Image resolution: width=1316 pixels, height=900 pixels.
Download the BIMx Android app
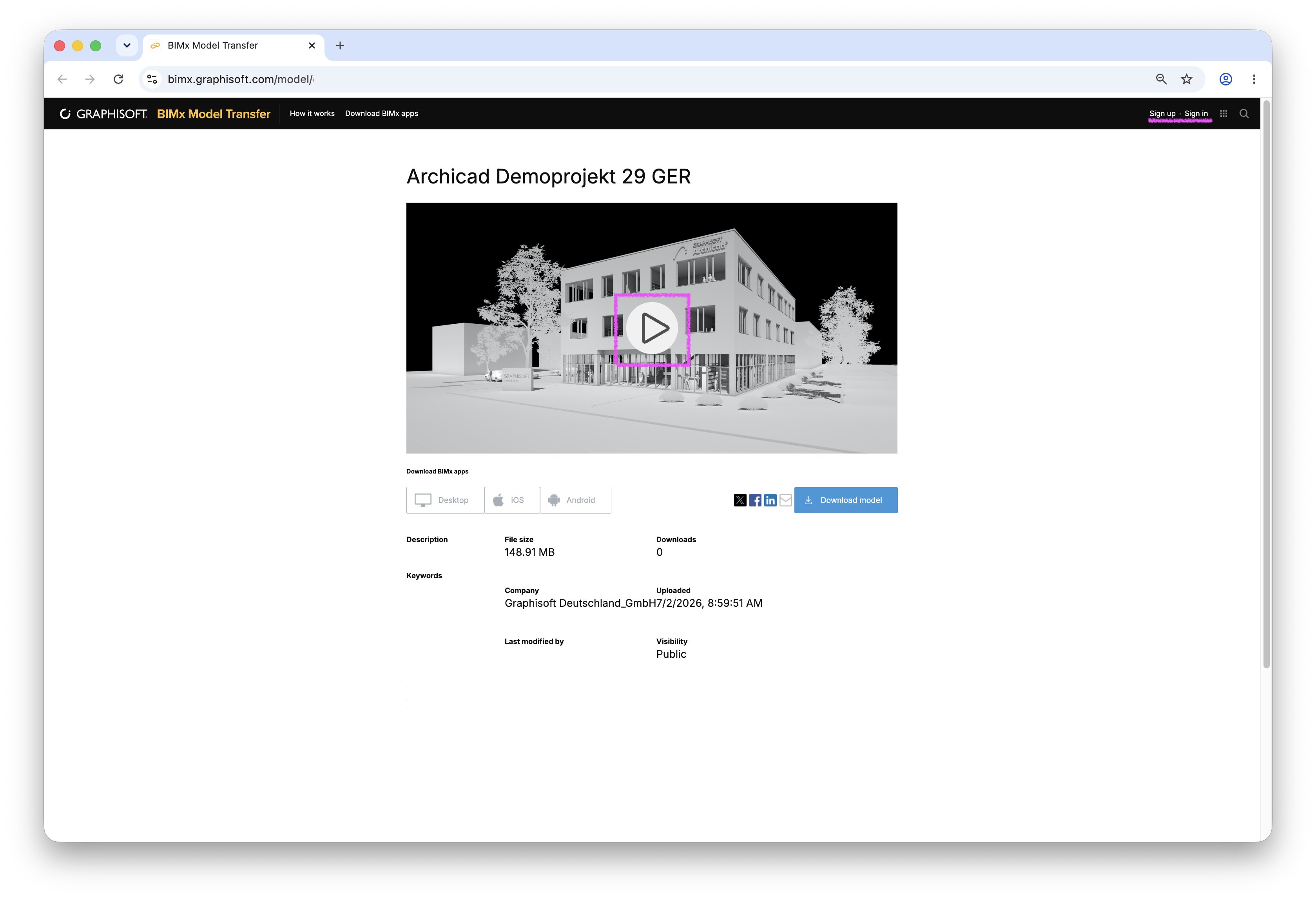pyautogui.click(x=575, y=500)
